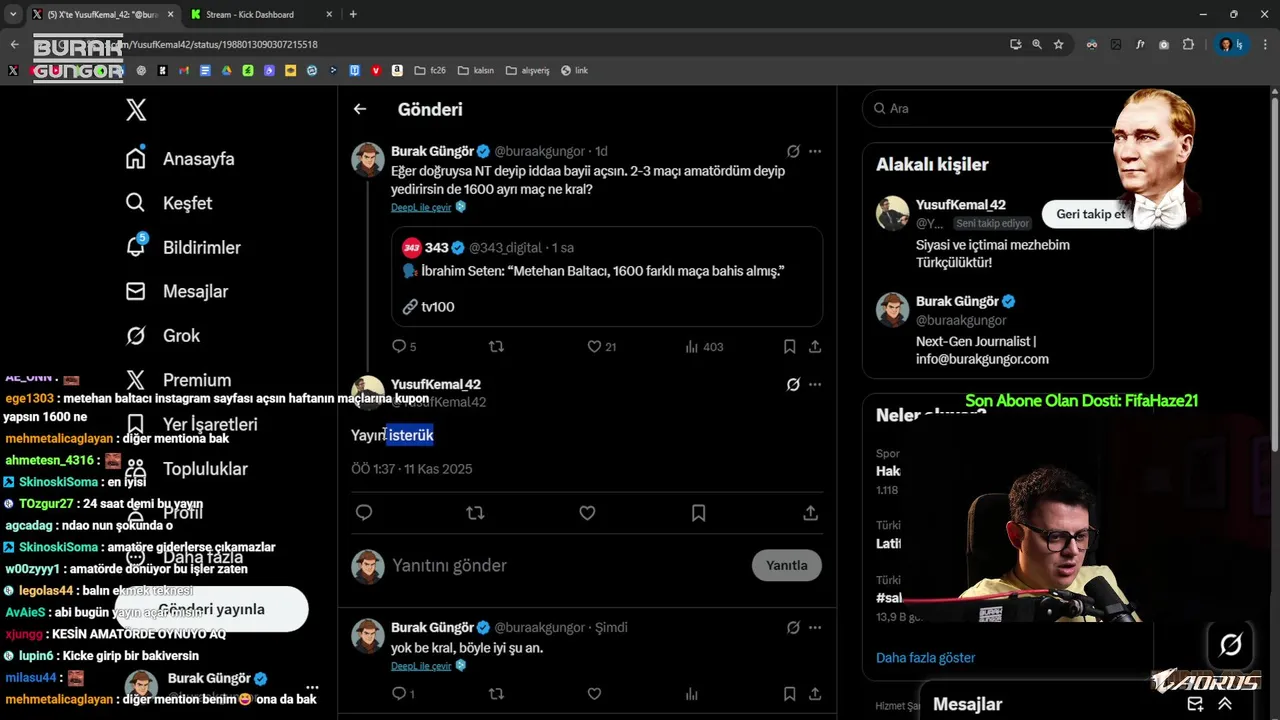Open Burak Güngör in Alakalı kişiler
1280x720 pixels.
tap(957, 301)
